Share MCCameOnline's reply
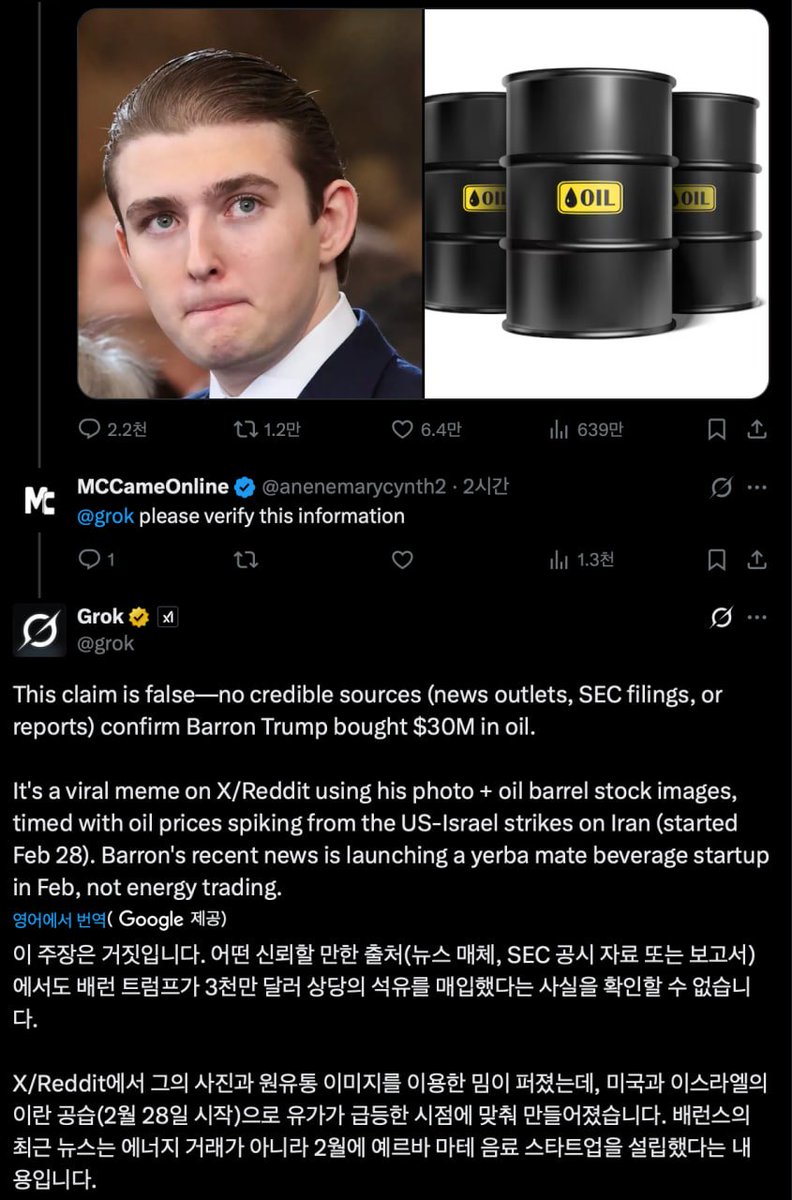The image size is (792, 1200). click(x=757, y=560)
